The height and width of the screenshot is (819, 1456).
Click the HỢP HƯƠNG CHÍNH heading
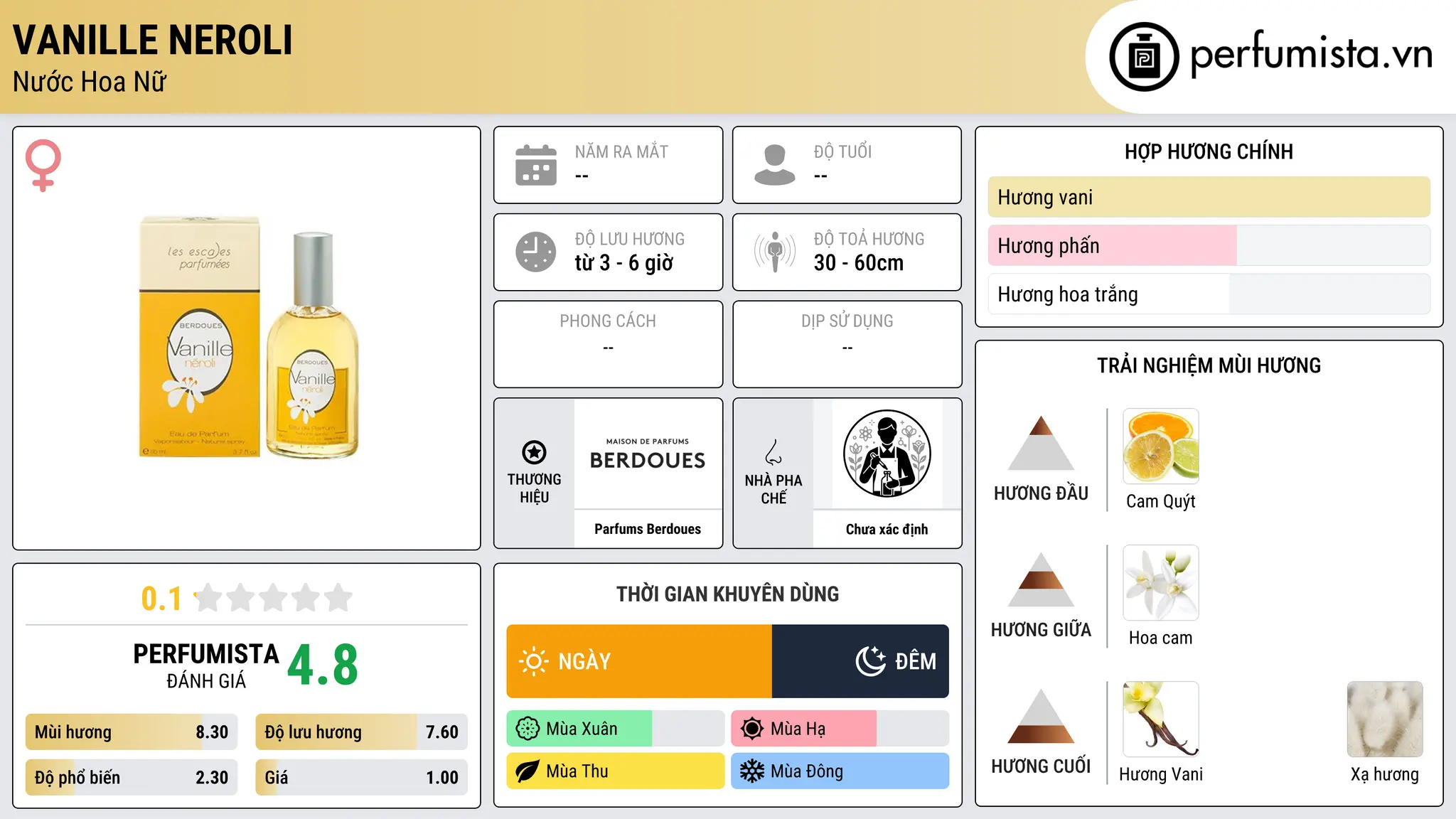pos(1209,151)
